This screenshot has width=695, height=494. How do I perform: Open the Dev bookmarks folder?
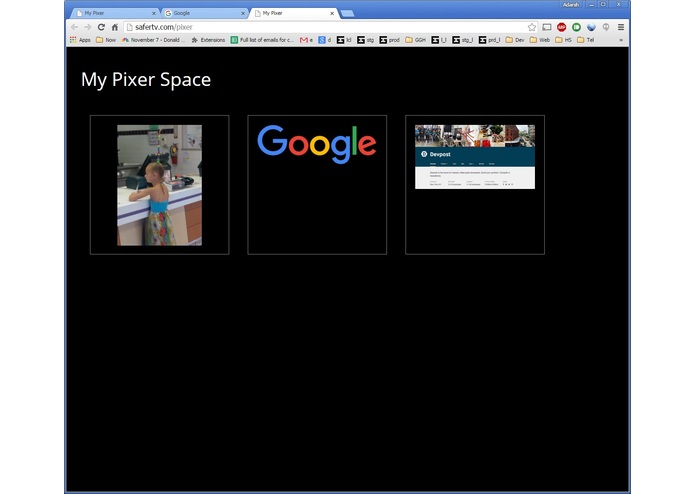(515, 40)
